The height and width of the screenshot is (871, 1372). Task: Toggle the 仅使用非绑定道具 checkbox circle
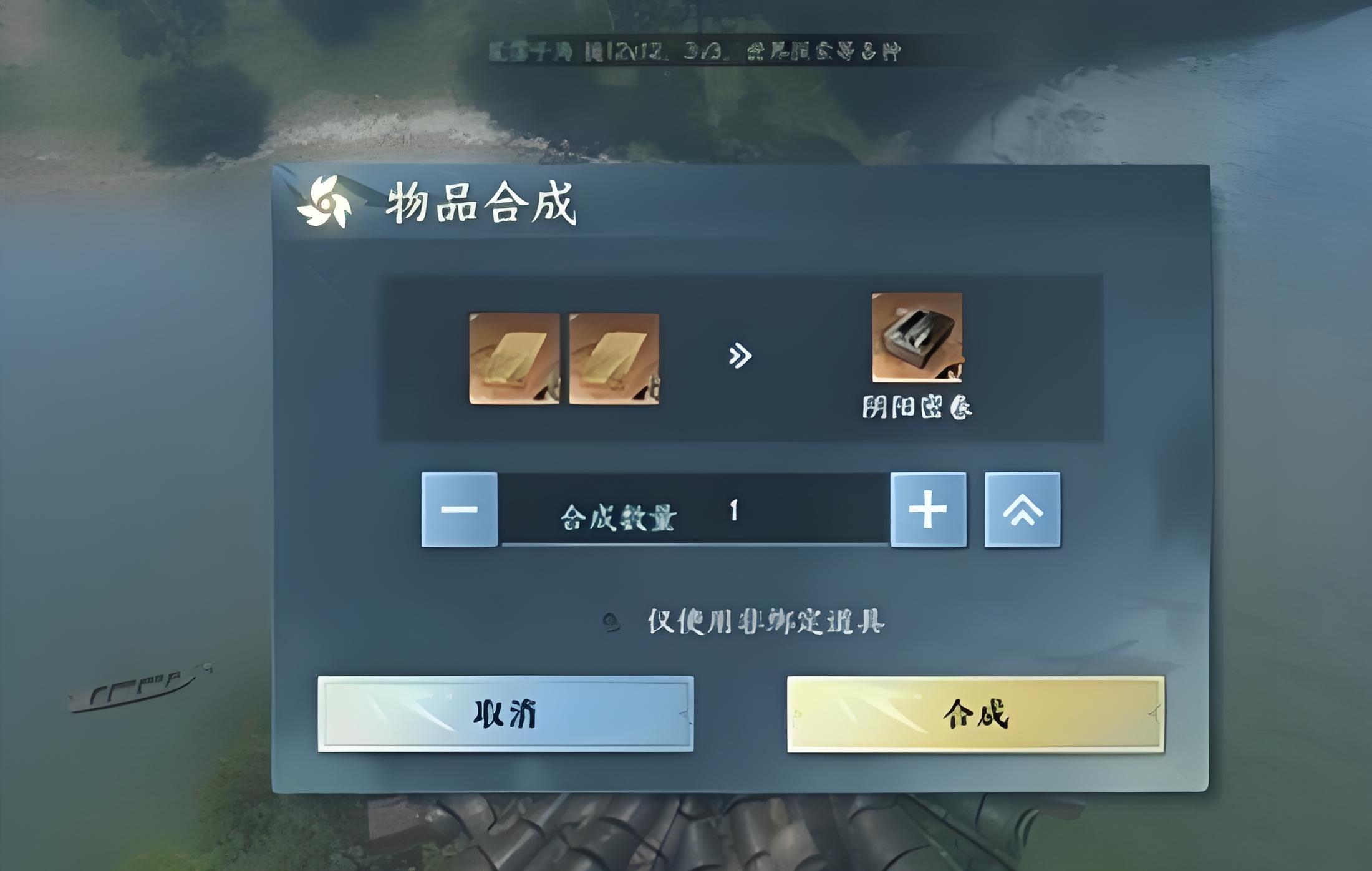[611, 621]
